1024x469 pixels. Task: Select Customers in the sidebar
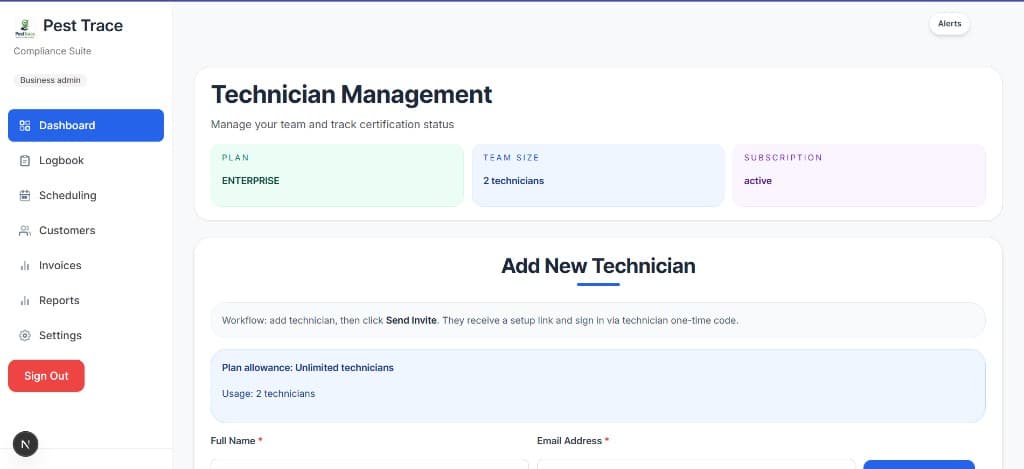pyautogui.click(x=86, y=231)
